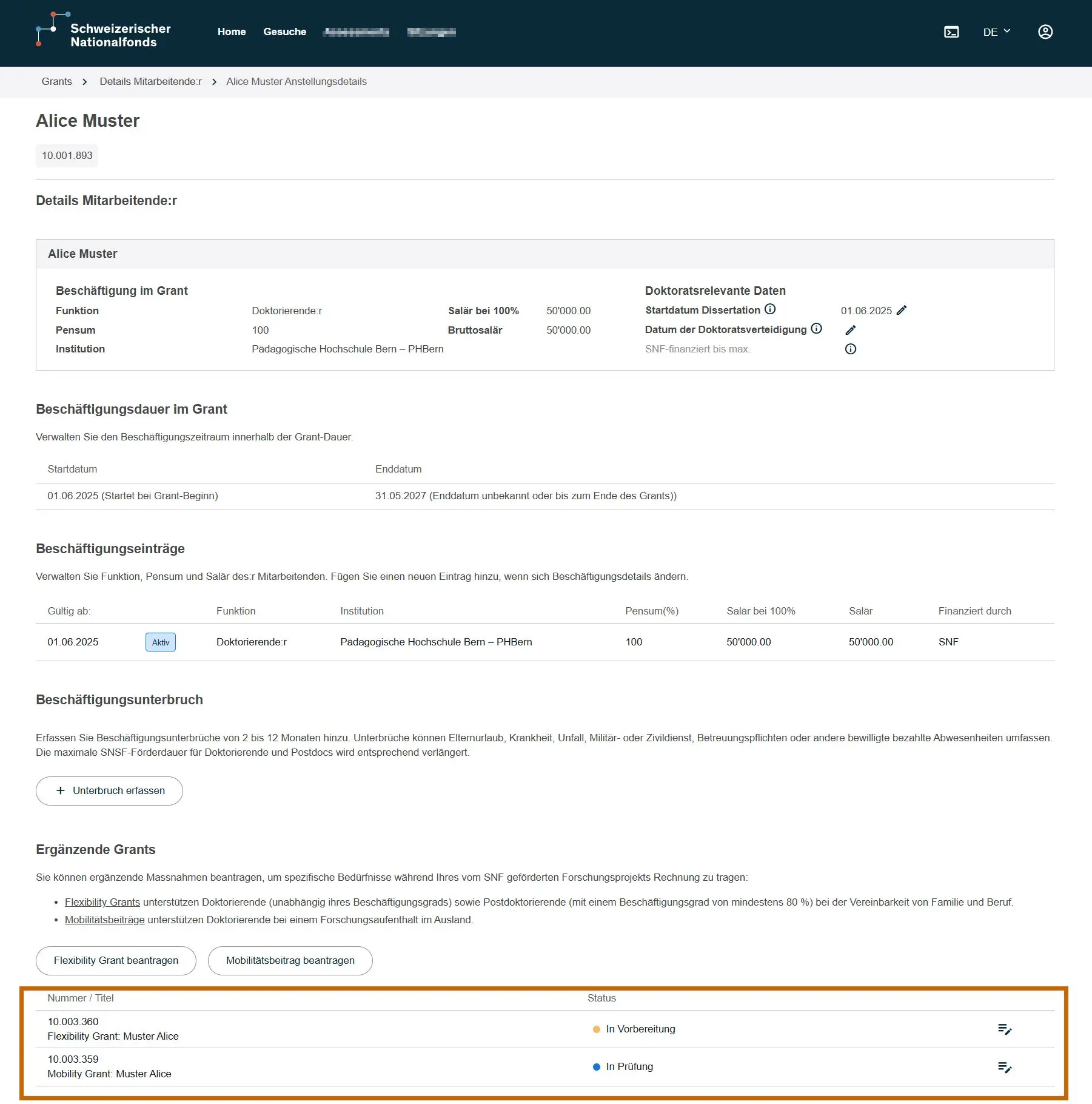
Task: Show info for Datum der Doktoratsverteidigung
Action: pyautogui.click(x=817, y=329)
